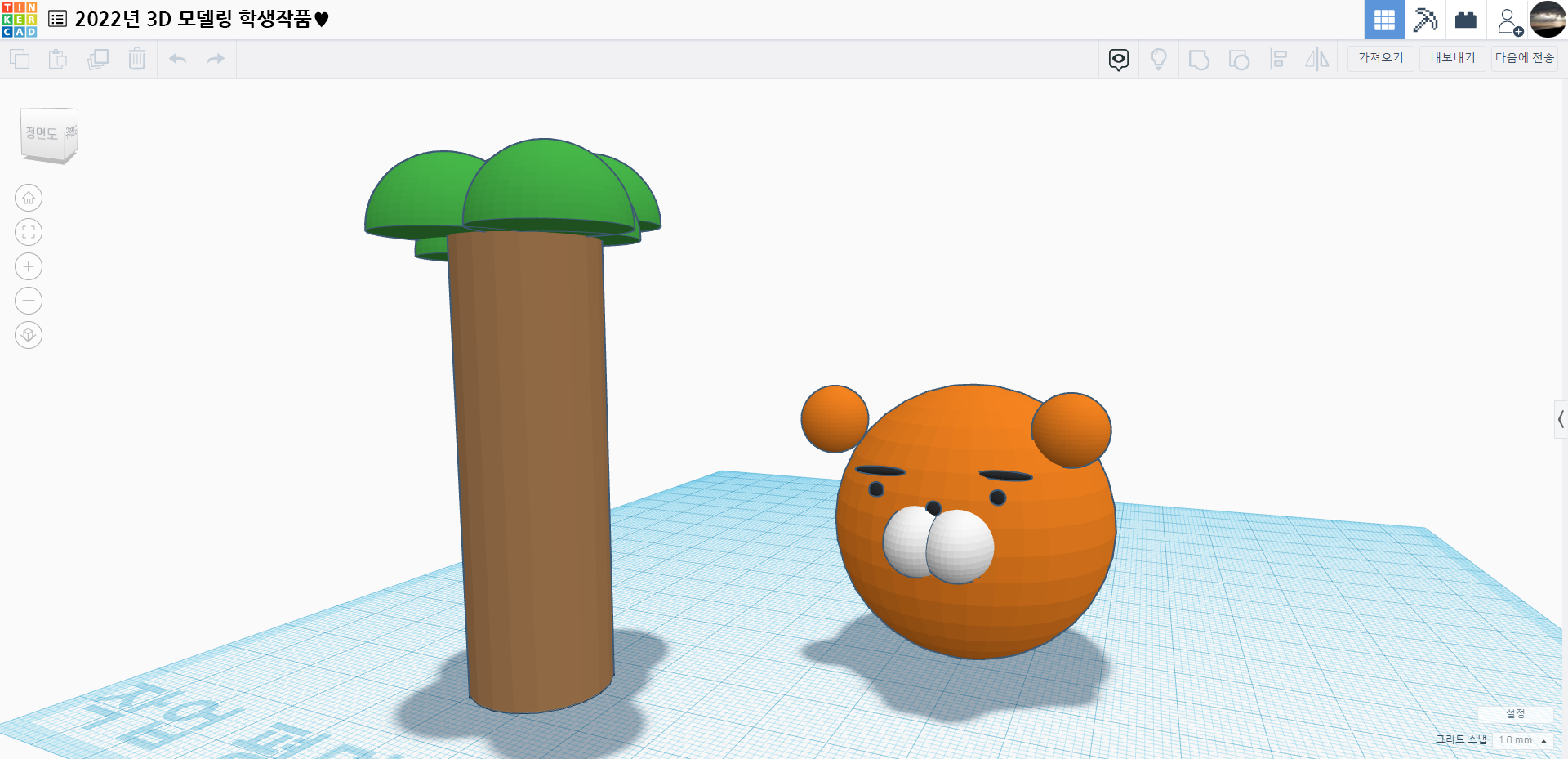The width and height of the screenshot is (1568, 759).
Task: Click the Tinkercad logo
Action: click(x=19, y=20)
